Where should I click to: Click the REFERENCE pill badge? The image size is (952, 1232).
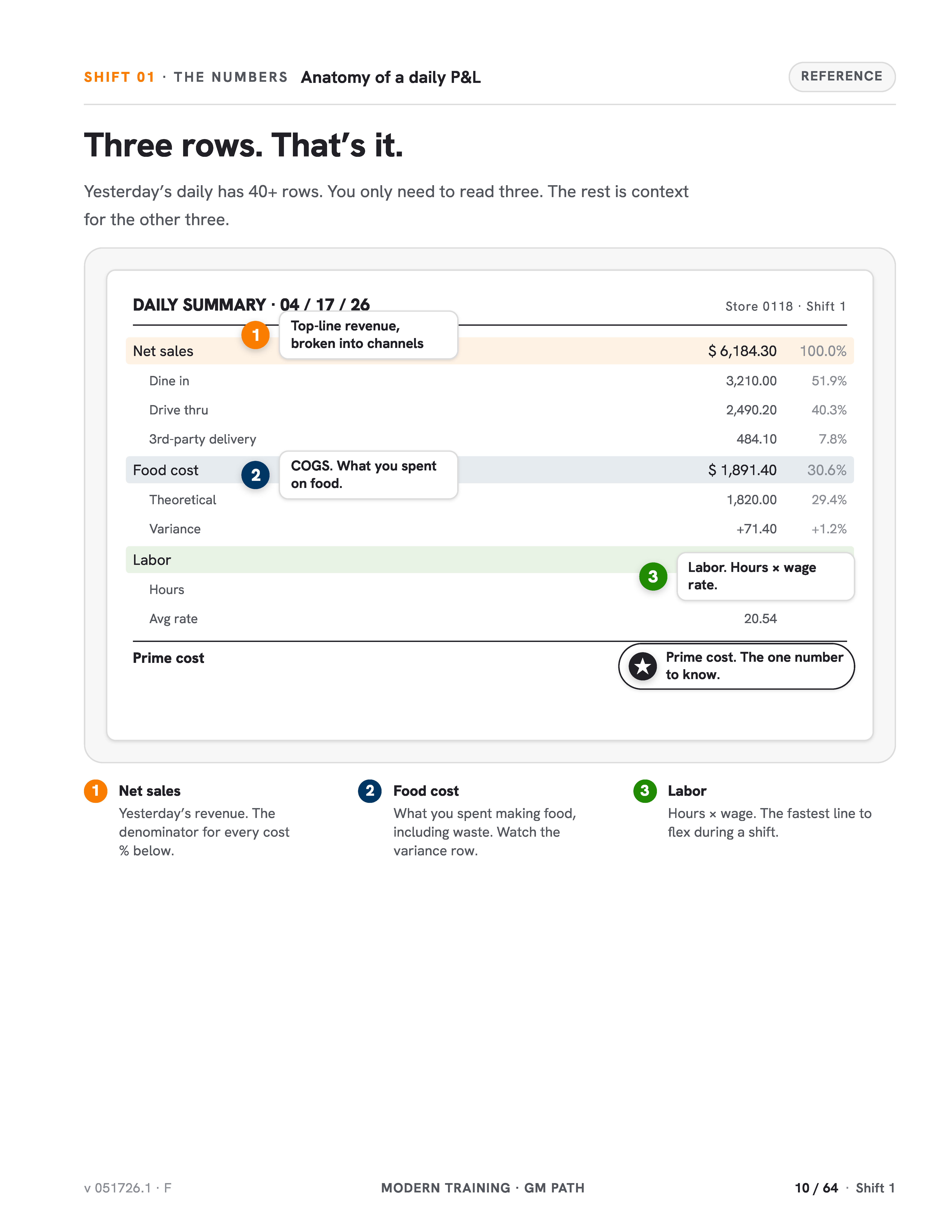[x=841, y=77]
